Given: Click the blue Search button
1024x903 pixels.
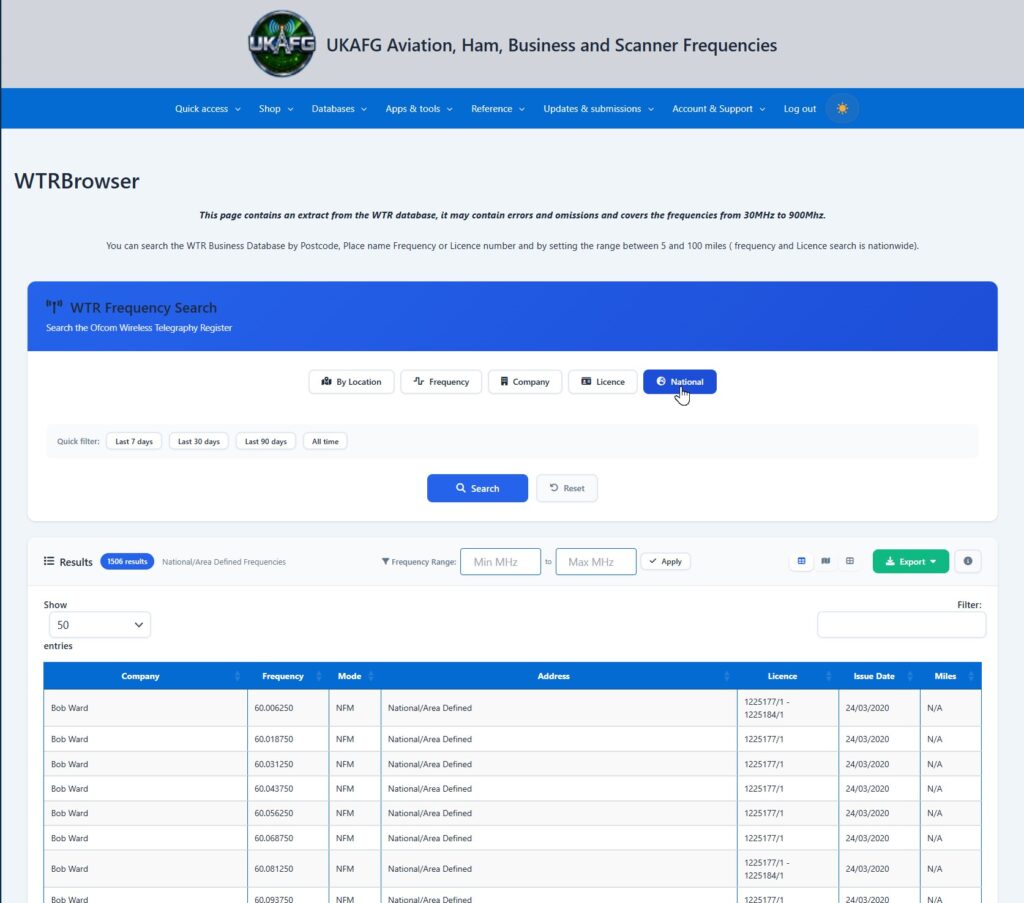Looking at the screenshot, I should (477, 488).
